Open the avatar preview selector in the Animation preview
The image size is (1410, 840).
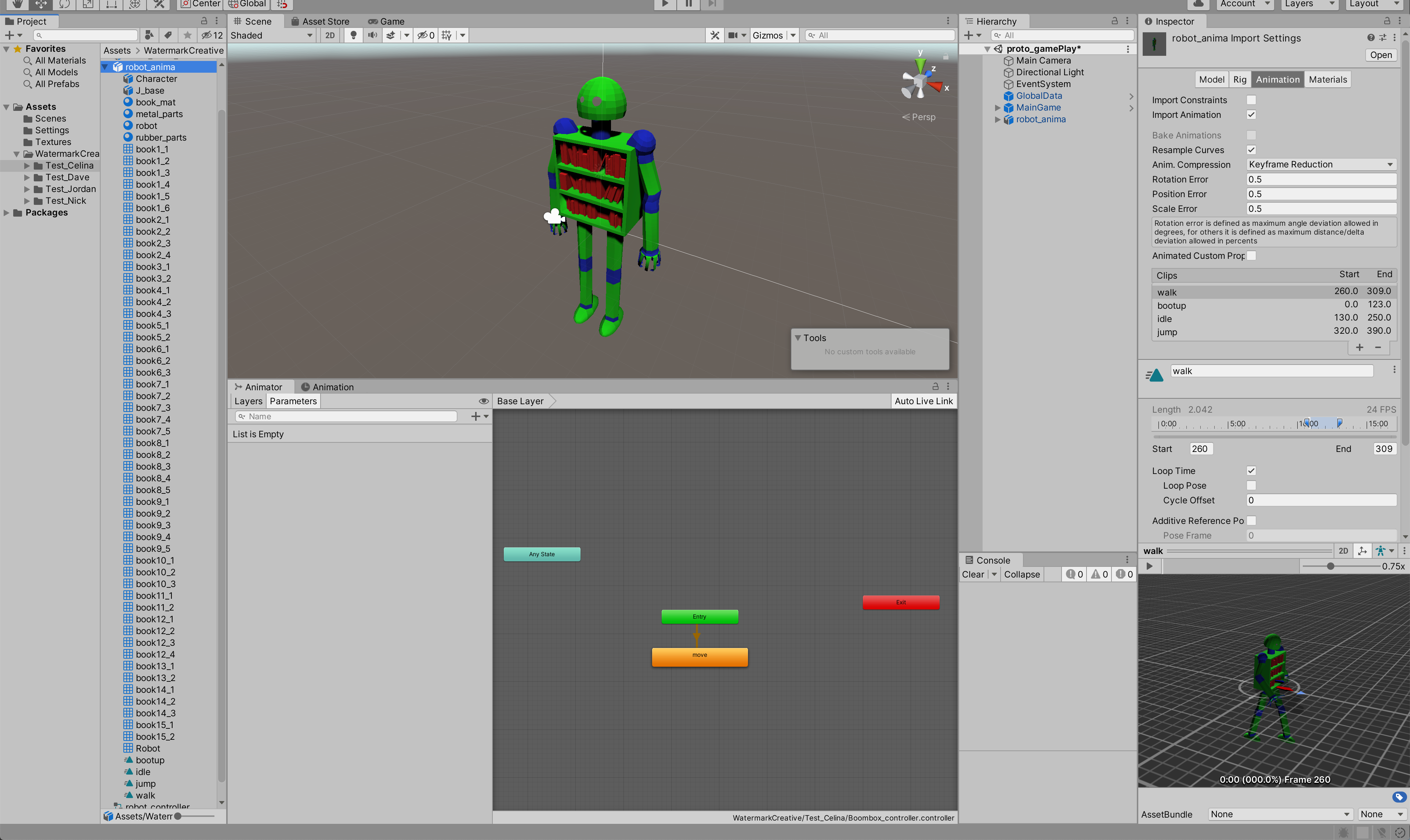[1385, 550]
